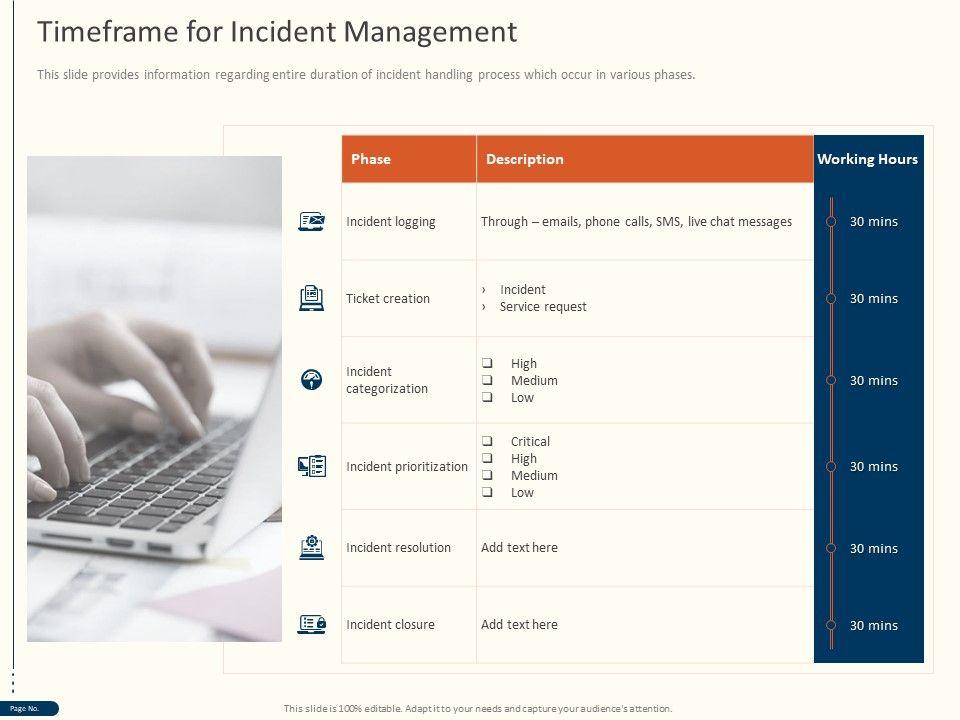Screen dimensions: 960x720
Task: Click the timeline marker for Ticket creation
Action: pyautogui.click(x=831, y=298)
